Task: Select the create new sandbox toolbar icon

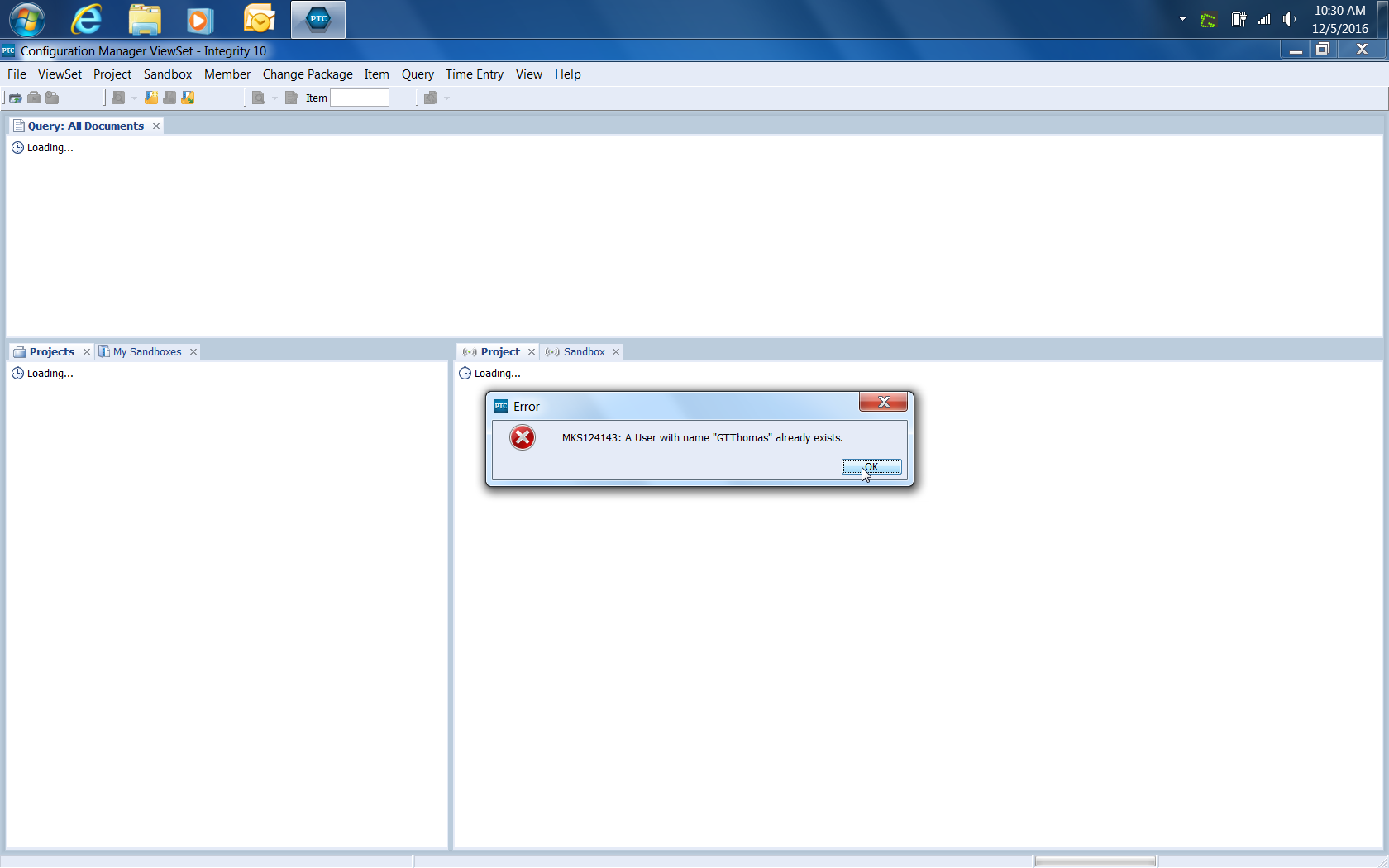Action: click(34, 98)
